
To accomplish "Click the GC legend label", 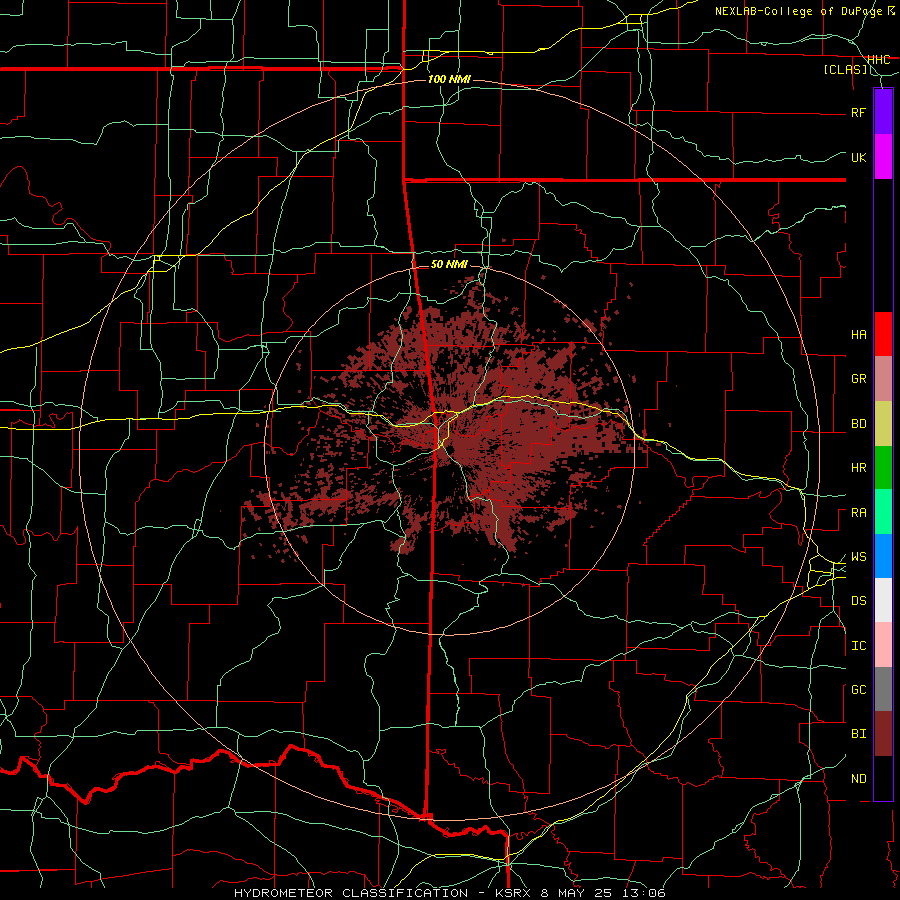I will click(x=859, y=690).
